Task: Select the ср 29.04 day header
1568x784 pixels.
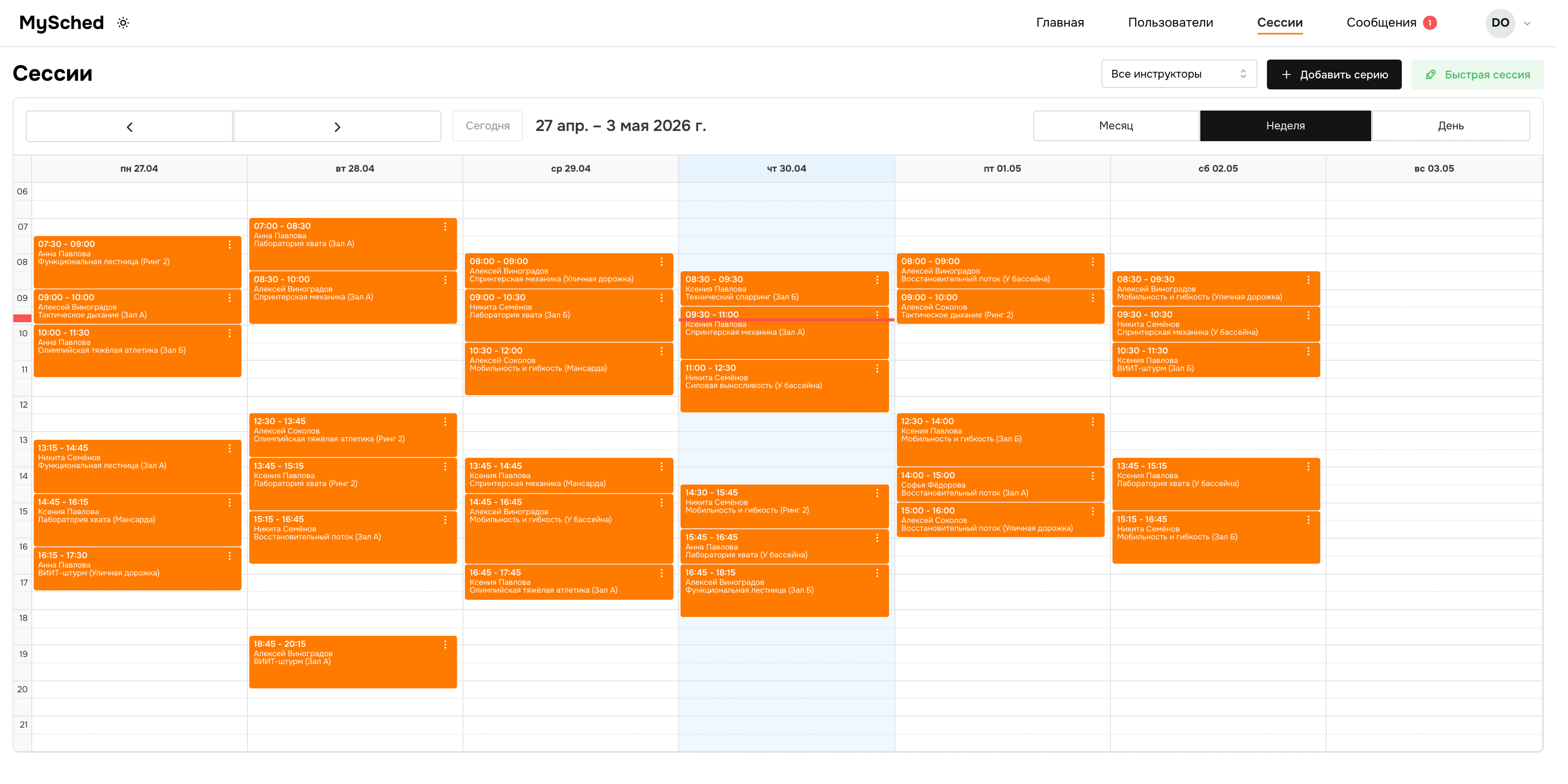Action: pyautogui.click(x=570, y=169)
